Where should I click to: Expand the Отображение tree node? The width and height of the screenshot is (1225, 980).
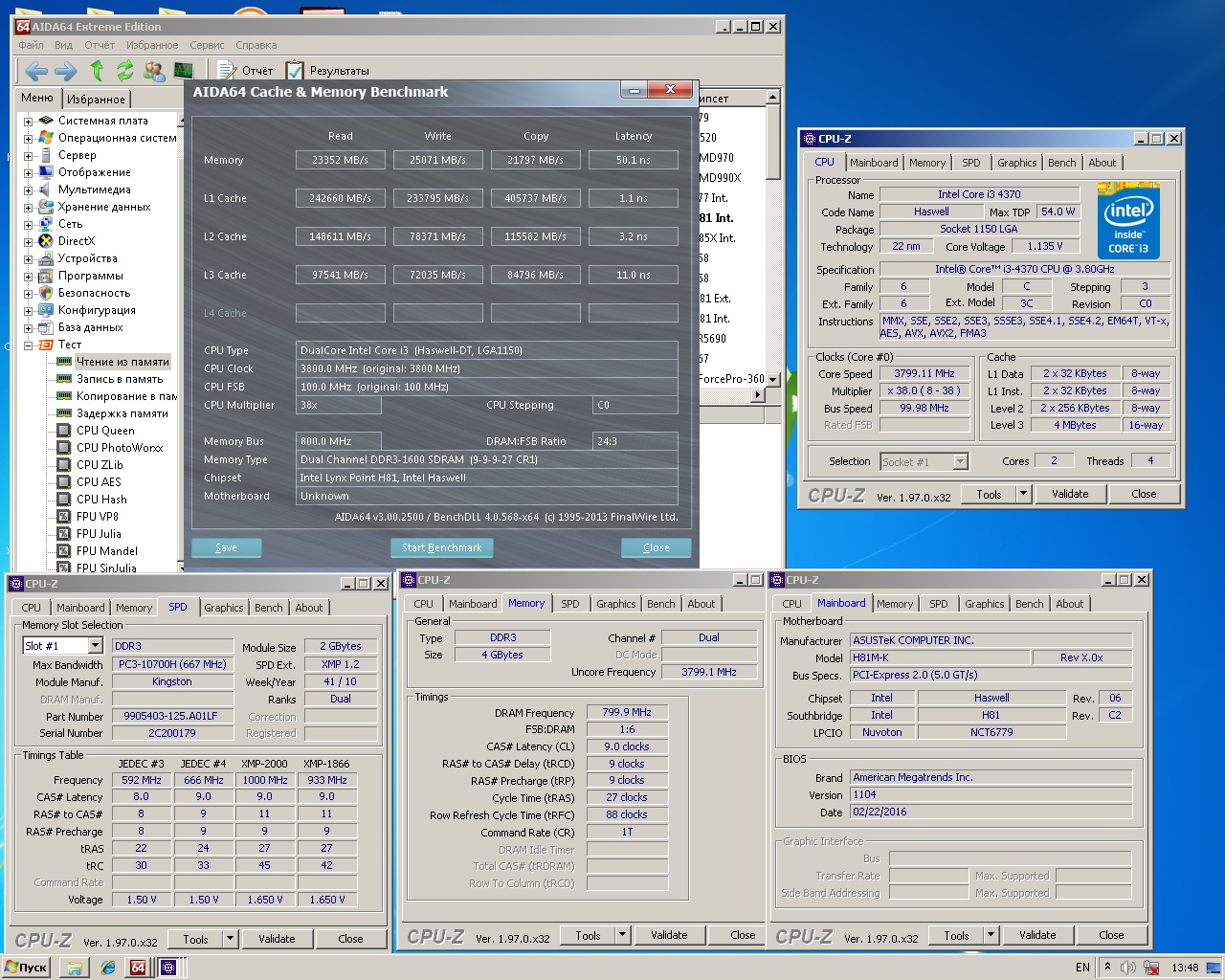pyautogui.click(x=29, y=173)
